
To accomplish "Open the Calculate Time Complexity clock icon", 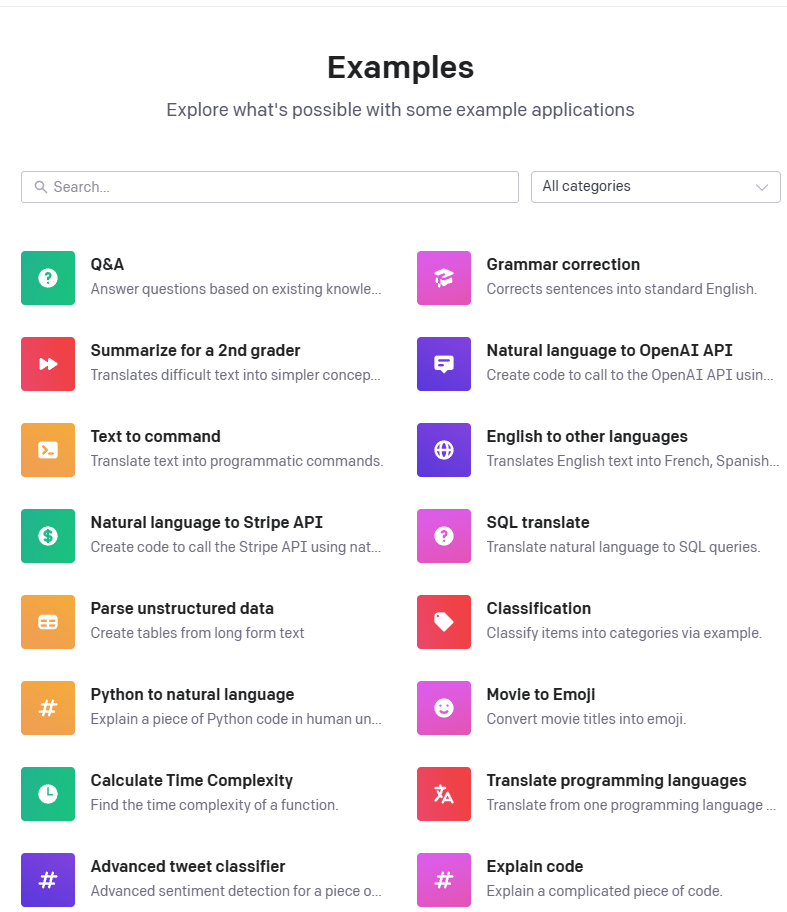I will [x=48, y=795].
